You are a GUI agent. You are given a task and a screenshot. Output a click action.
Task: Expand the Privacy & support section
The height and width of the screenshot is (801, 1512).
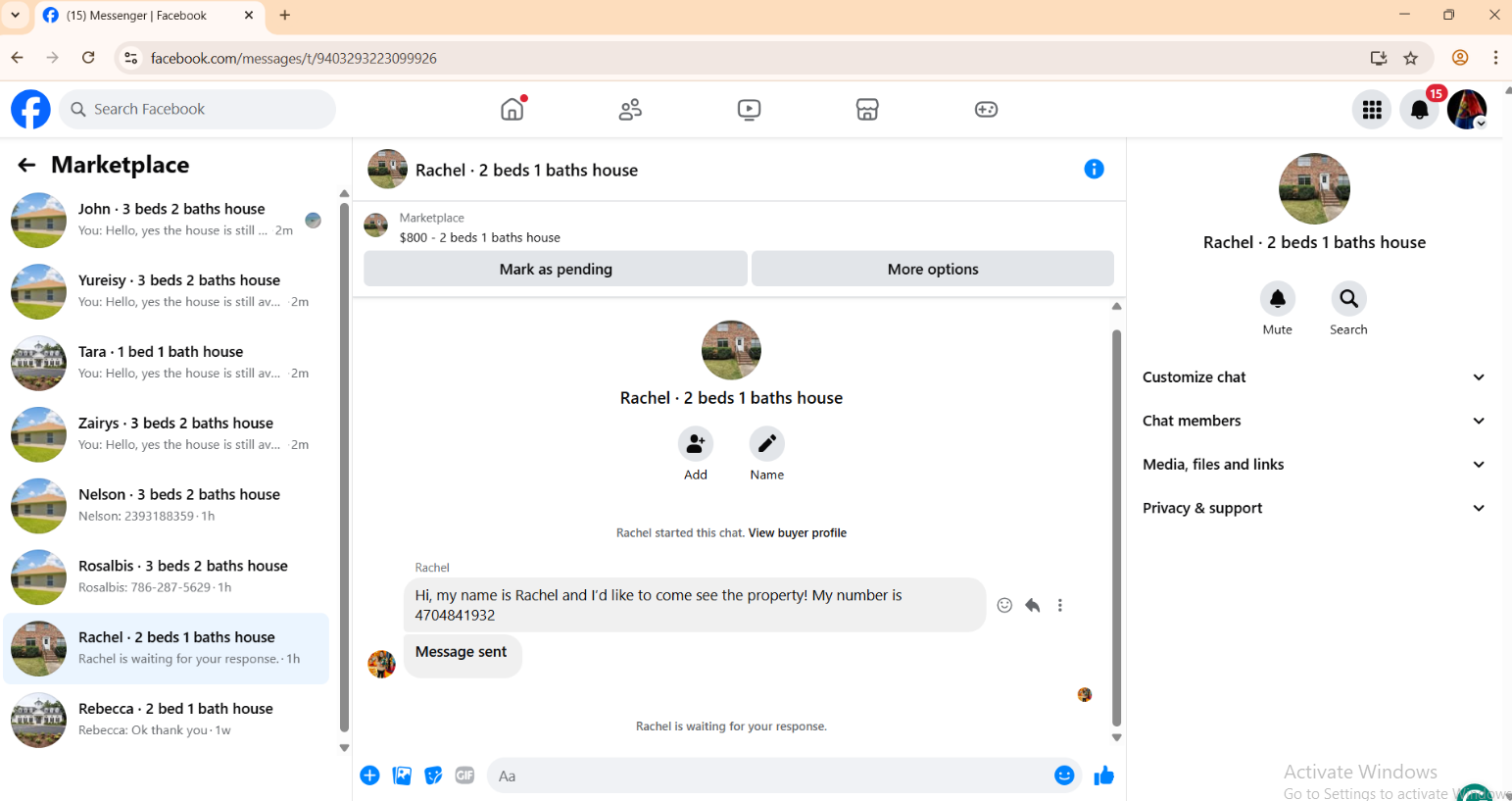click(x=1314, y=508)
